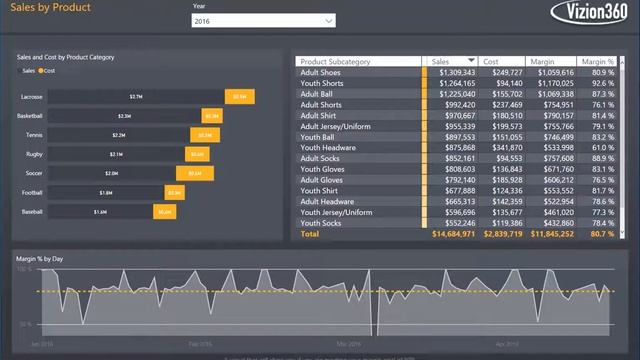Select the Adult Shirt row

[x=457, y=116]
